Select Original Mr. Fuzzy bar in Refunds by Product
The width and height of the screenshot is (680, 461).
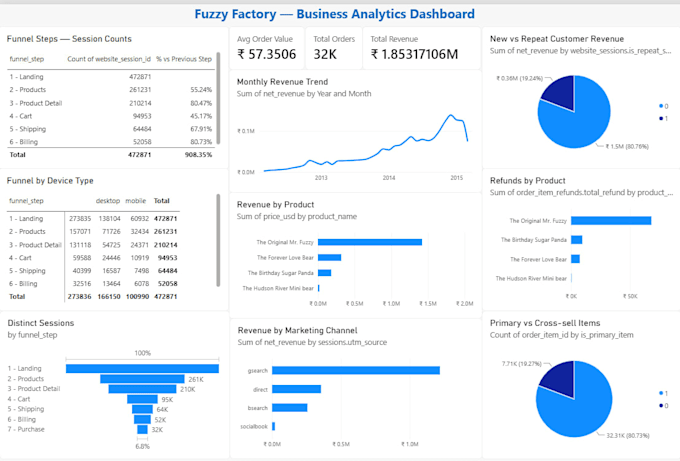coord(611,221)
